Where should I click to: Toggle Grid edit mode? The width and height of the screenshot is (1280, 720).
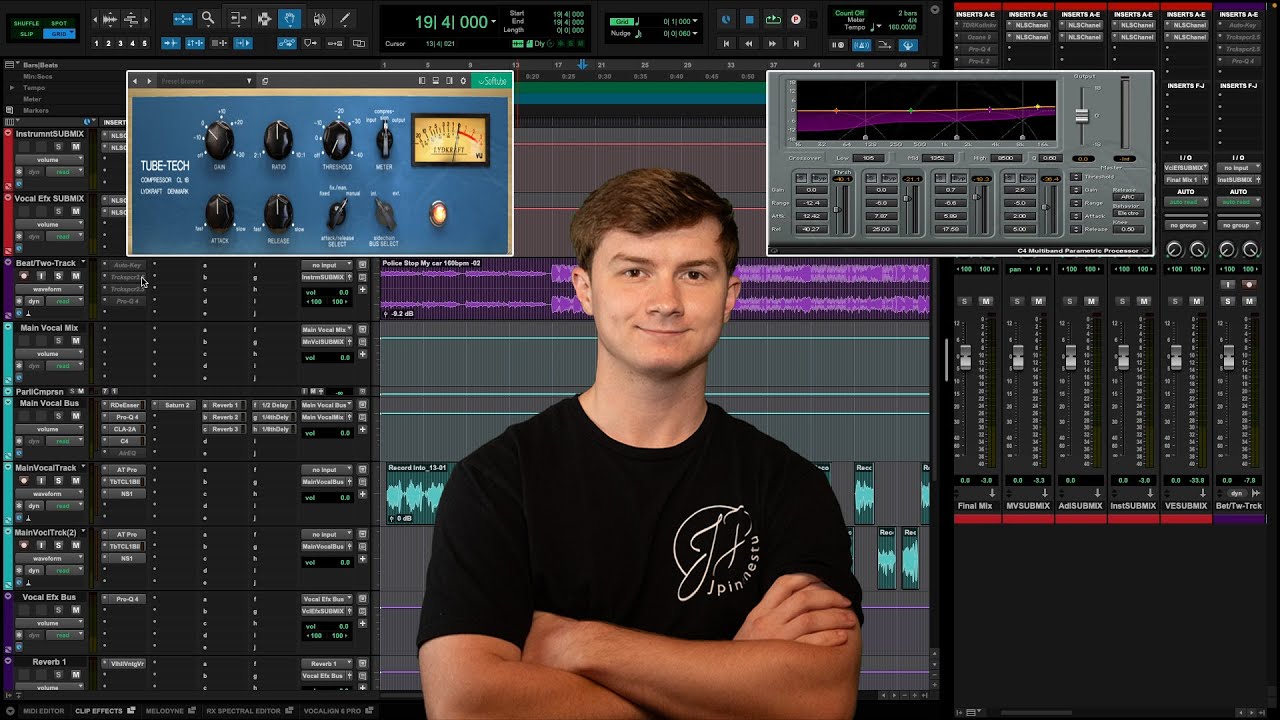pos(59,34)
